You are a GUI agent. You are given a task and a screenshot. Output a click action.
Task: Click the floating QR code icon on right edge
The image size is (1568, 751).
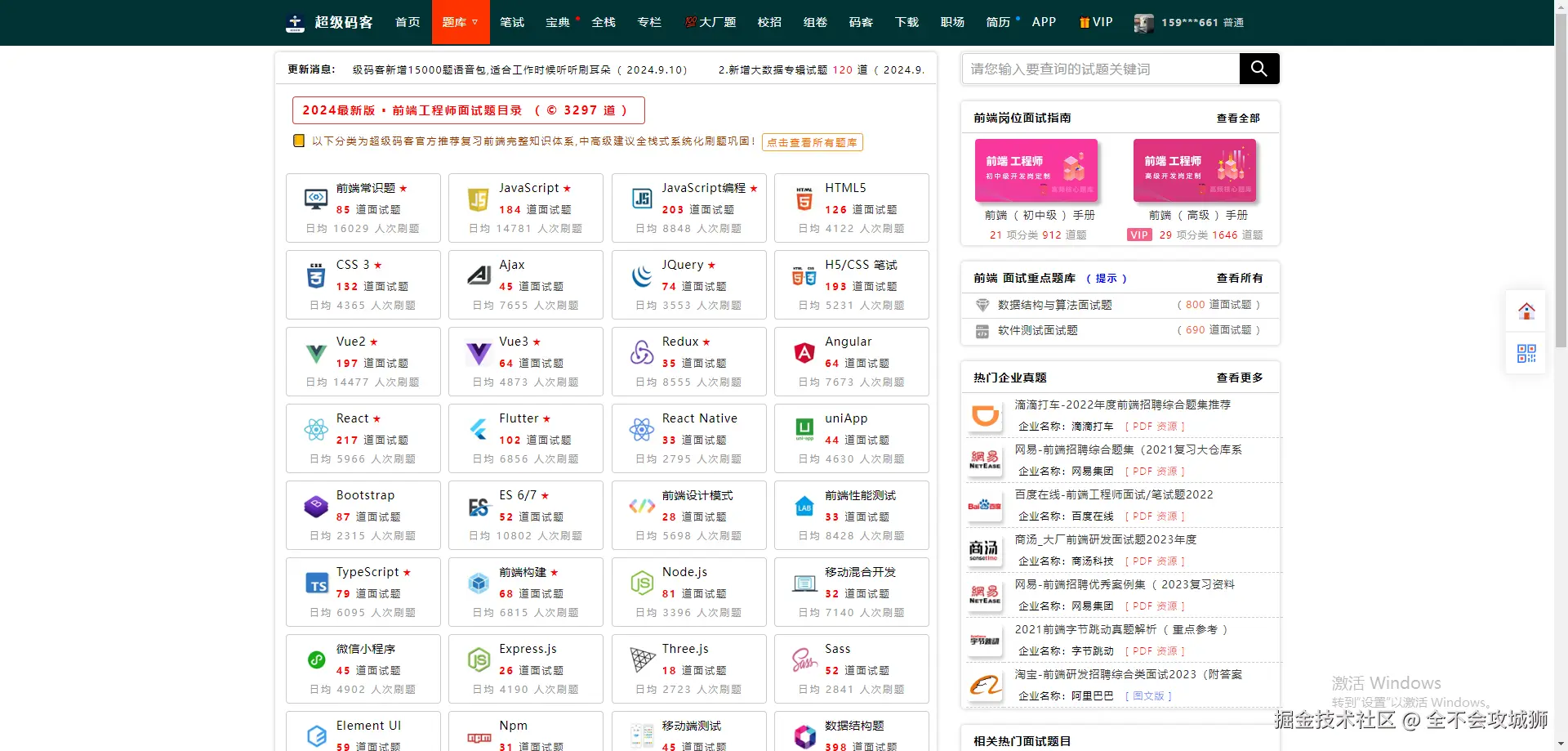[1527, 353]
